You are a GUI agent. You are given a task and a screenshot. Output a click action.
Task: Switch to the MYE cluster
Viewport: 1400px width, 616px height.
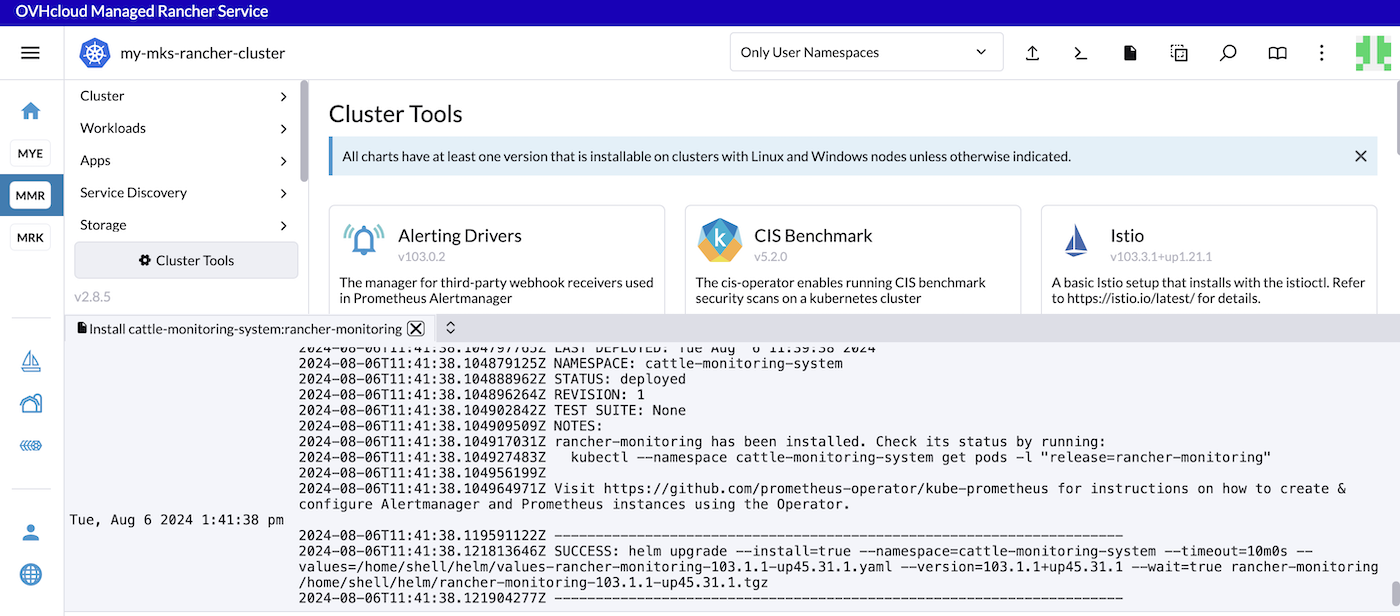[x=31, y=154]
